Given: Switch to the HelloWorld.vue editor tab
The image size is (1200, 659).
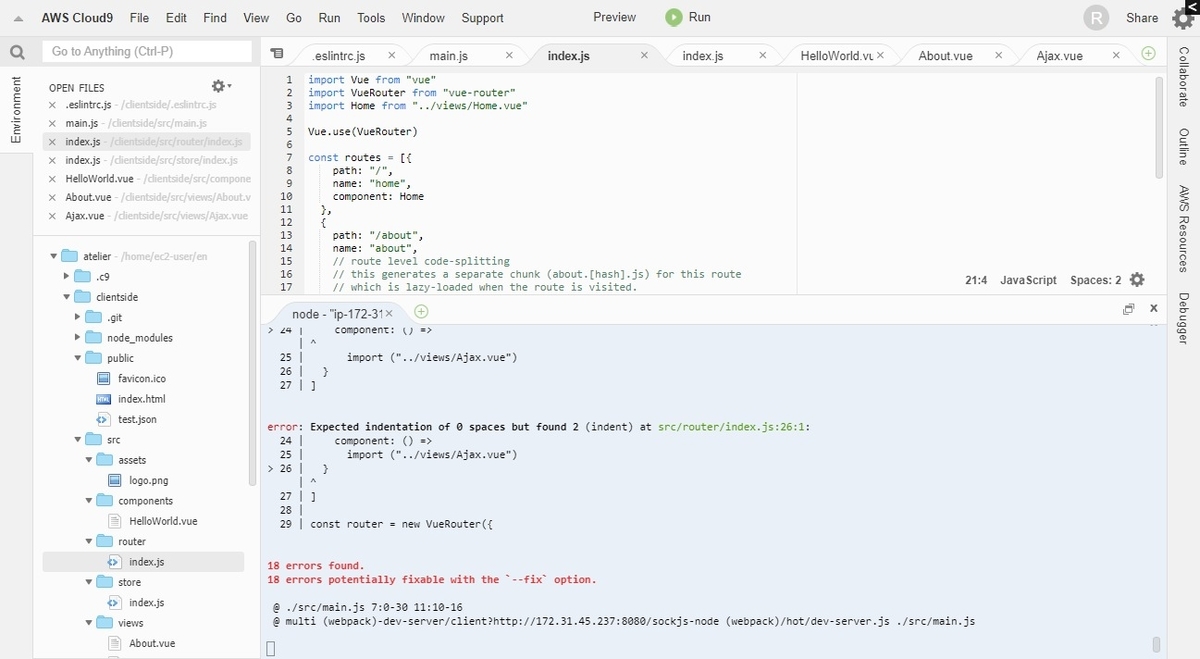Looking at the screenshot, I should pos(836,56).
